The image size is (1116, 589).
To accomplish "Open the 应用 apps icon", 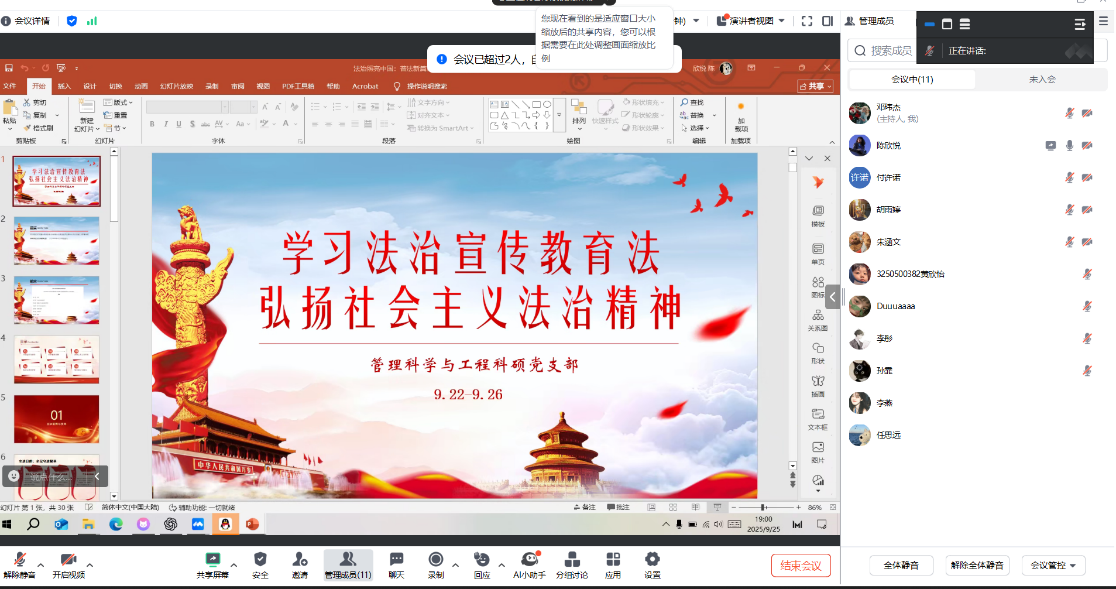I will click(612, 560).
